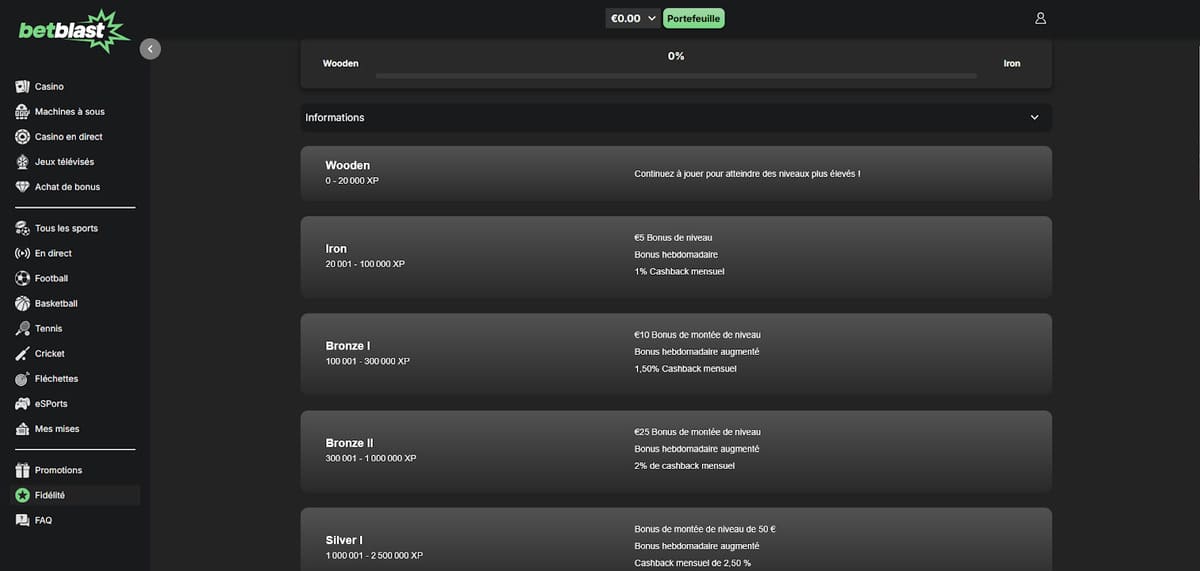The width and height of the screenshot is (1200, 571).
Task: Click '2% de cashback mensuel' text
Action: coord(684,466)
